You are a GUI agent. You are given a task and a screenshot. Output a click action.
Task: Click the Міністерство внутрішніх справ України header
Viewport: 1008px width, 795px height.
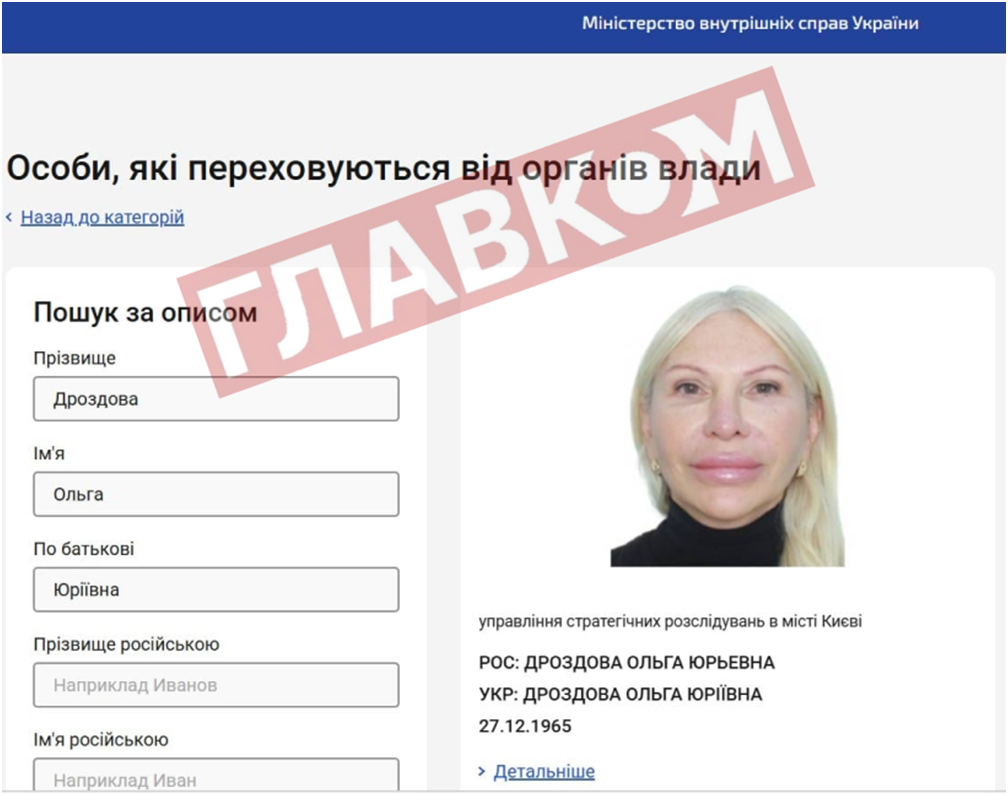[x=750, y=23]
